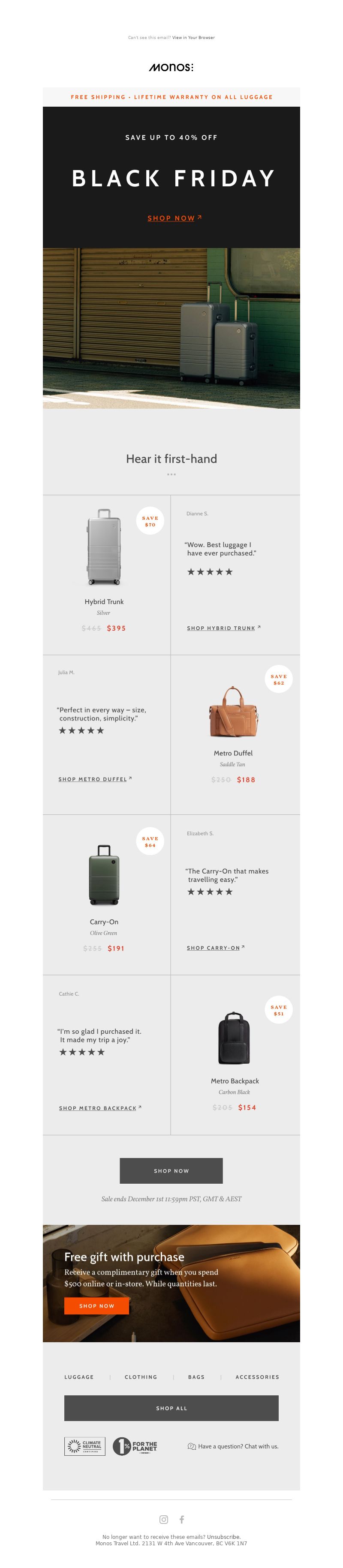343x1568 pixels.
Task: Click the Shop Metro Backpack link
Action: (x=100, y=1108)
